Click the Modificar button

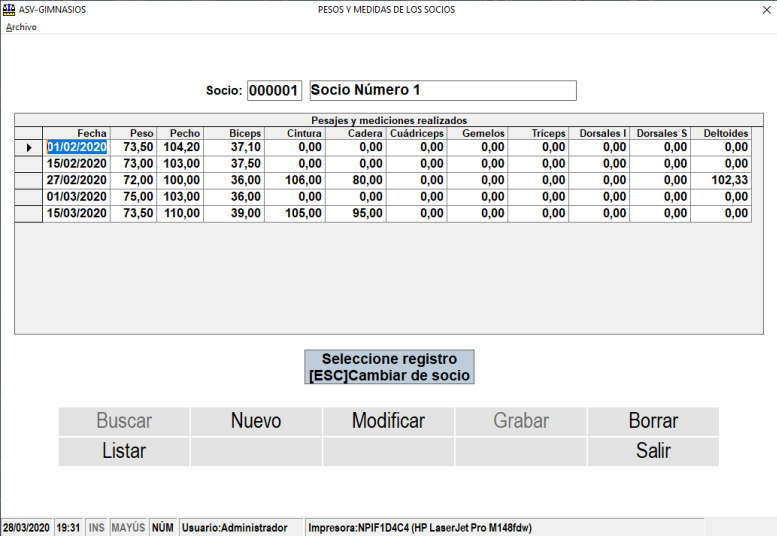[388, 421]
